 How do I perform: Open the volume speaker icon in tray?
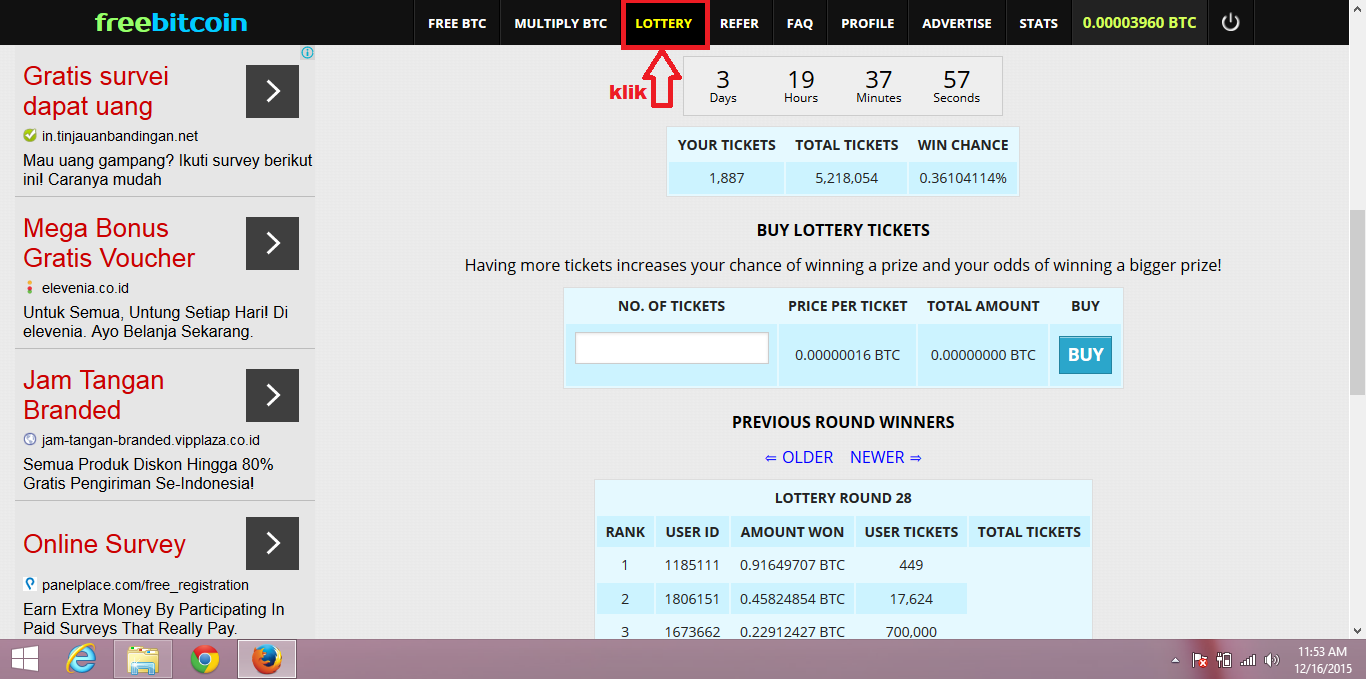(1272, 659)
